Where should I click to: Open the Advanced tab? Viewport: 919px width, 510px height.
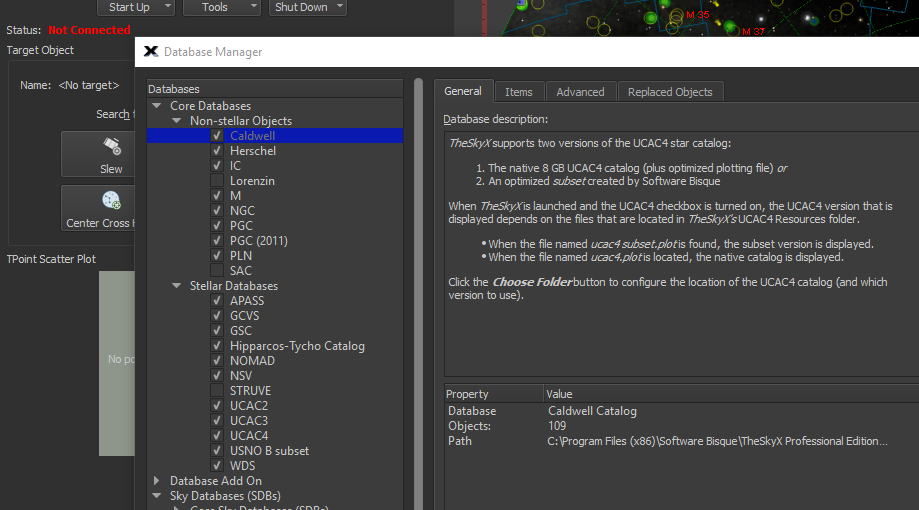[580, 92]
